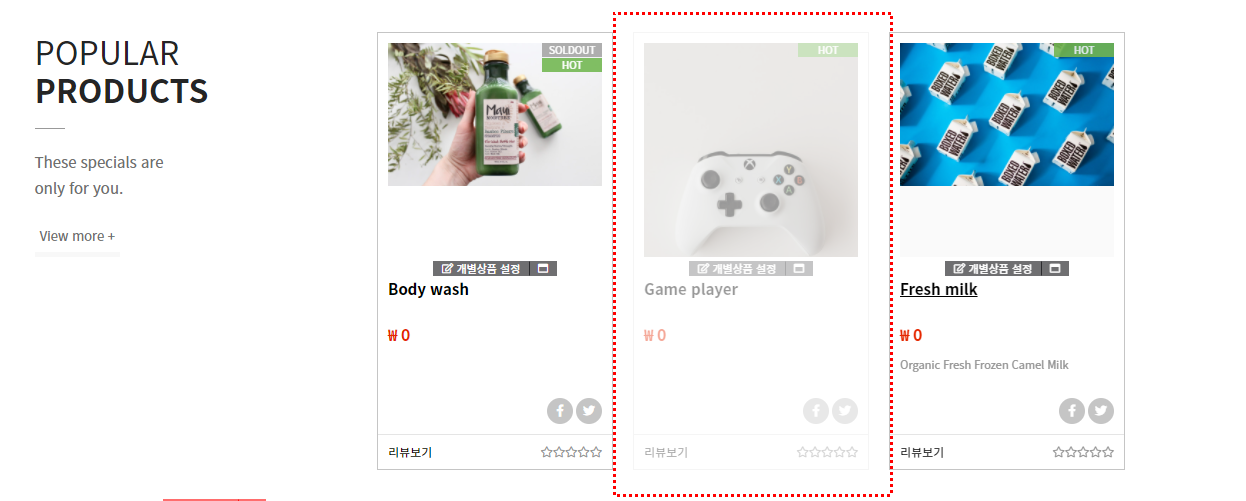This screenshot has width=1246, height=501.
Task: Open Fresh milk product title link
Action: point(938,289)
